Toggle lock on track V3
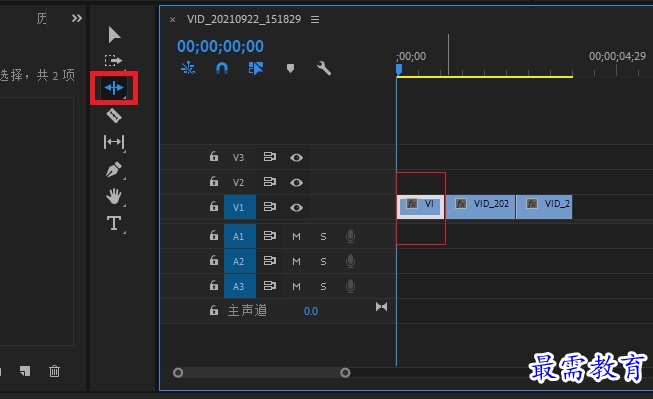This screenshot has height=399, width=653. click(x=214, y=157)
